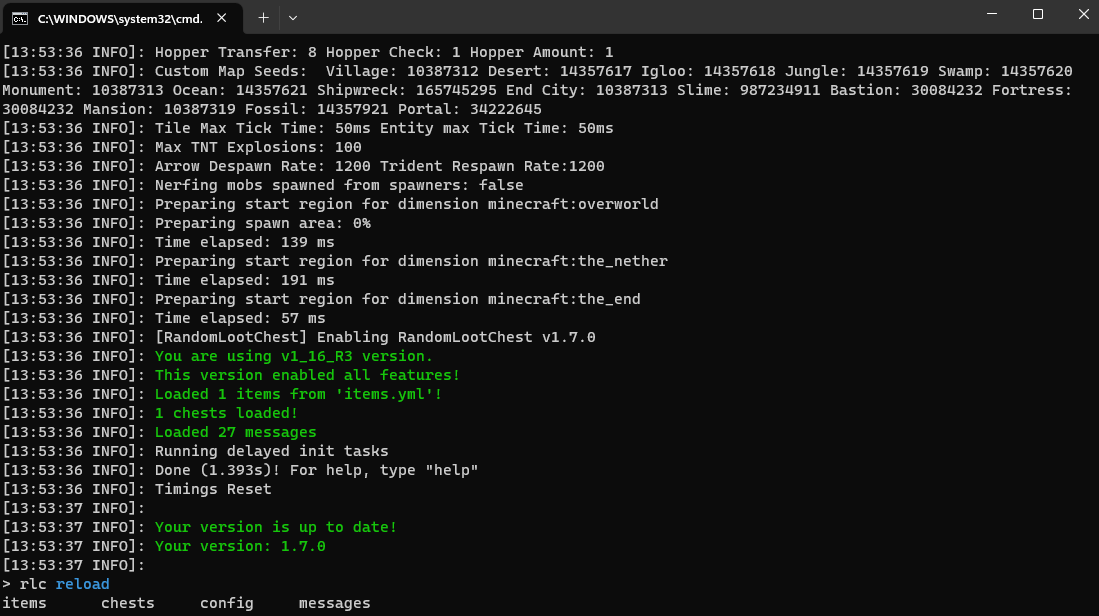Open a new terminal tab
Image resolution: width=1099 pixels, height=616 pixels.
pos(264,18)
